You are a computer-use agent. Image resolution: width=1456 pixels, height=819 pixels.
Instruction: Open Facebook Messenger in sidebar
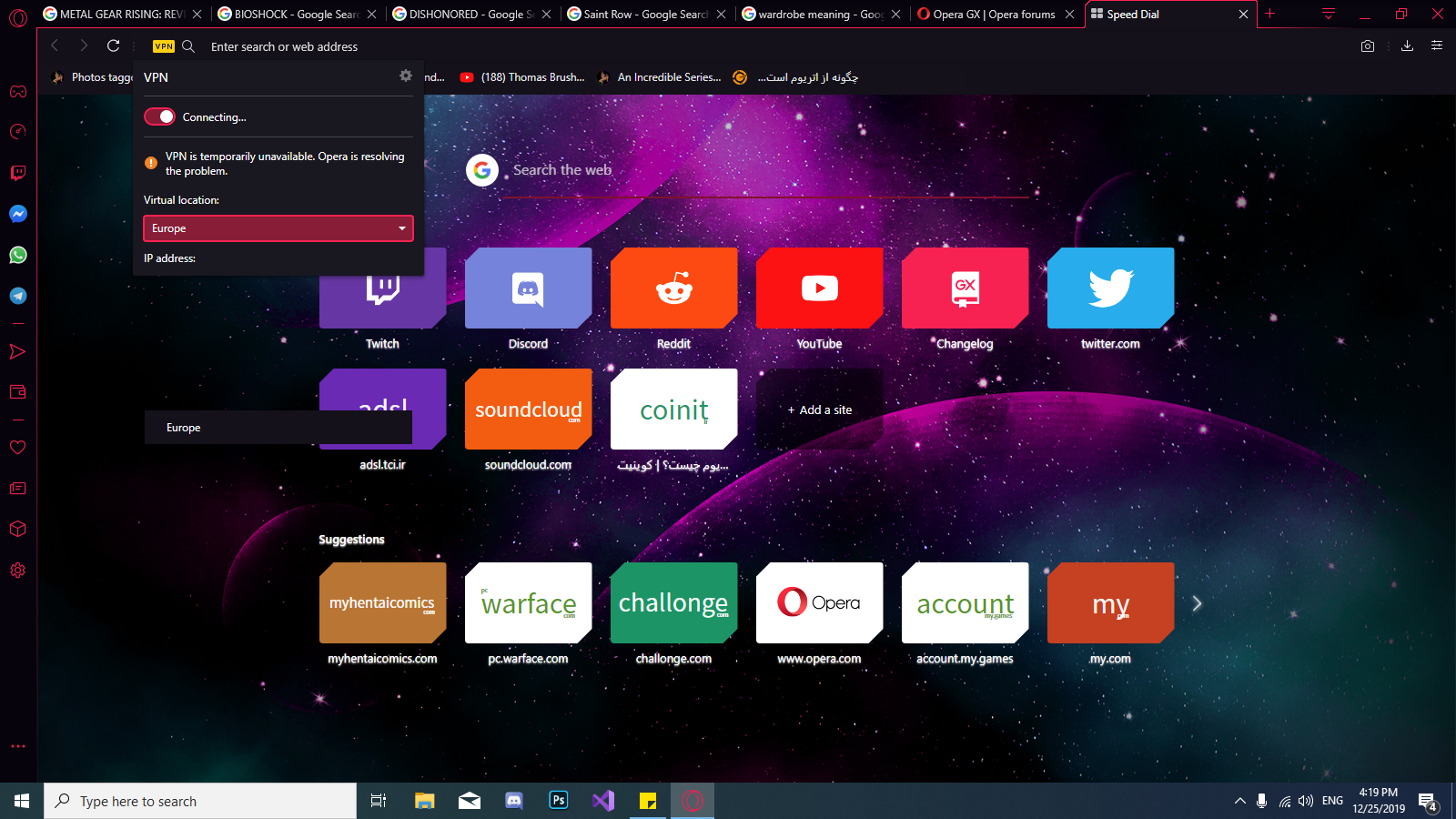click(18, 214)
